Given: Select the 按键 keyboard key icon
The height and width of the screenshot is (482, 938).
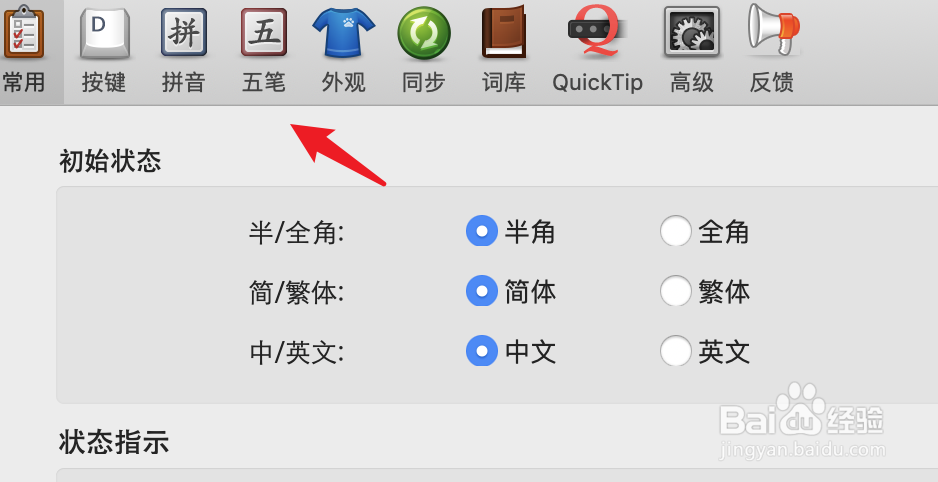Looking at the screenshot, I should click(105, 33).
